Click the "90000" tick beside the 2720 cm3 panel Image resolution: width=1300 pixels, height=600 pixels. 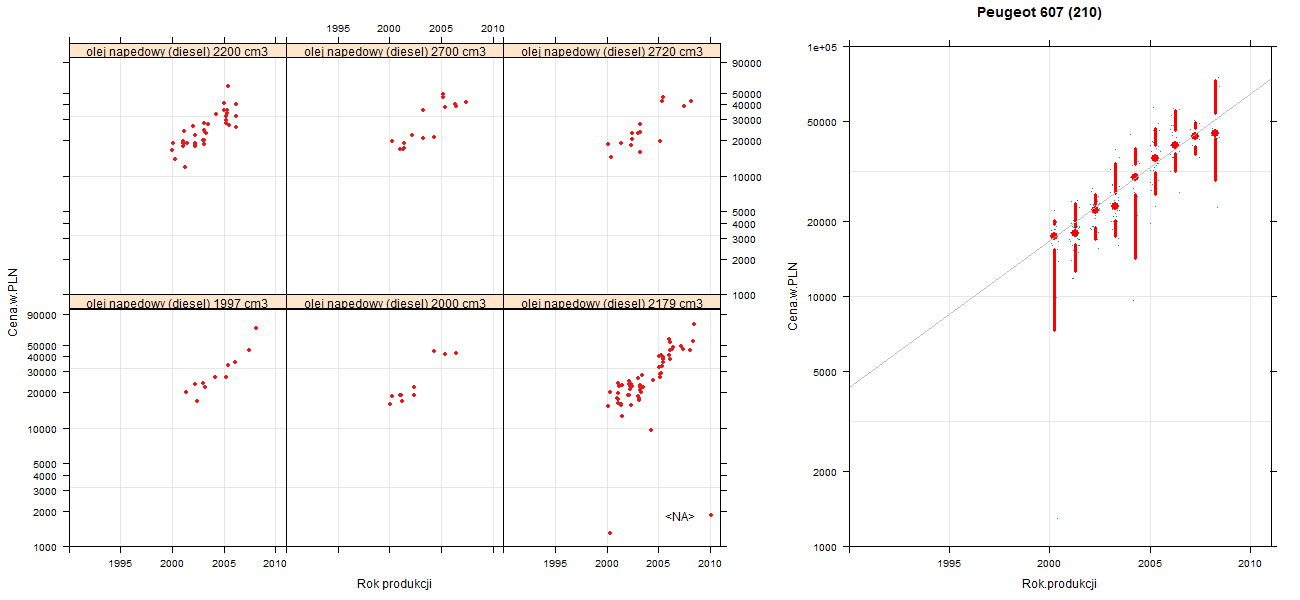(x=748, y=63)
